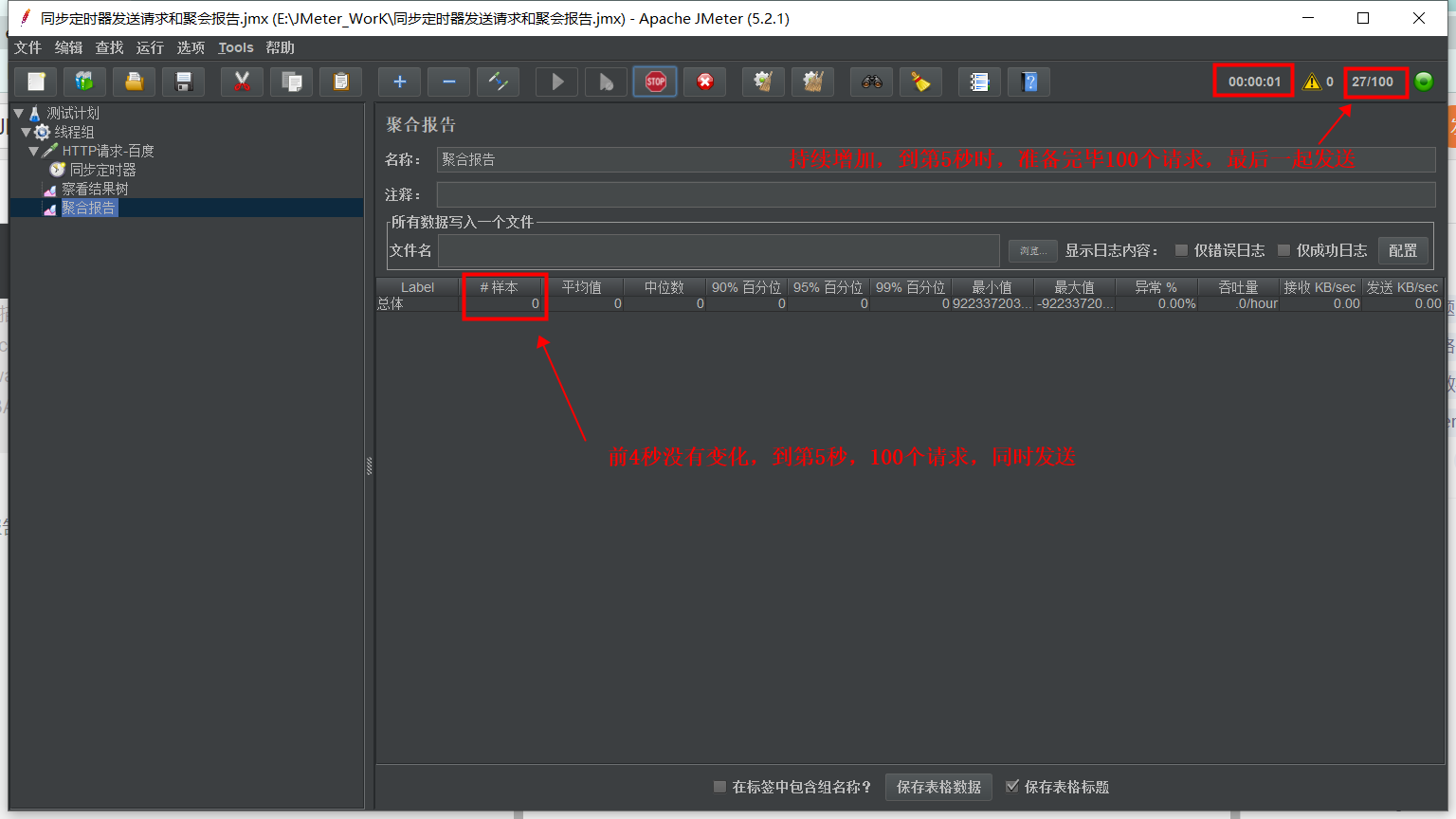Clear all results with broom icon
Viewport: 1456px width, 819px height.
click(920, 82)
